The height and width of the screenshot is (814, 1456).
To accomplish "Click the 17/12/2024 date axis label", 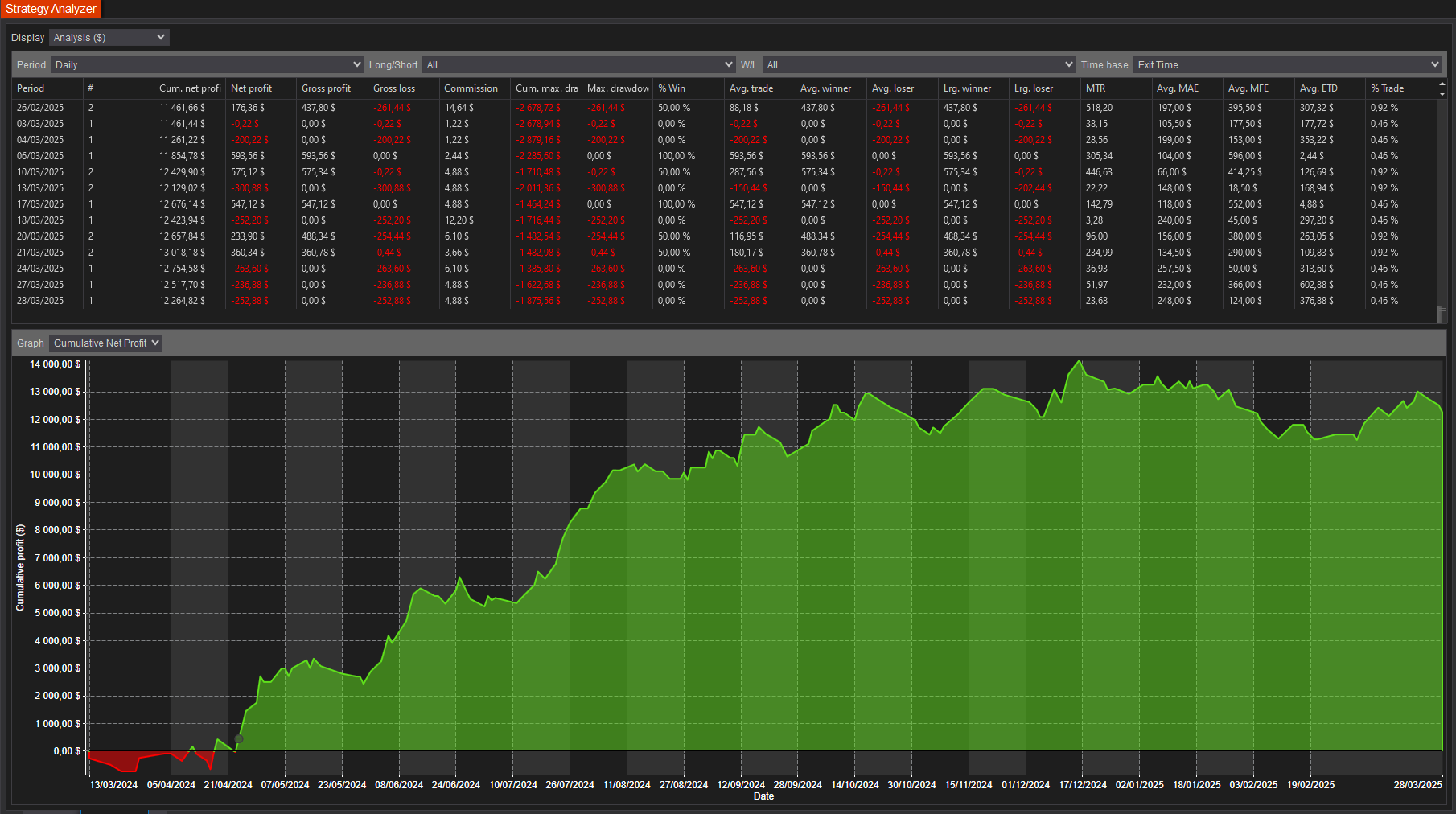I will pyautogui.click(x=1083, y=785).
